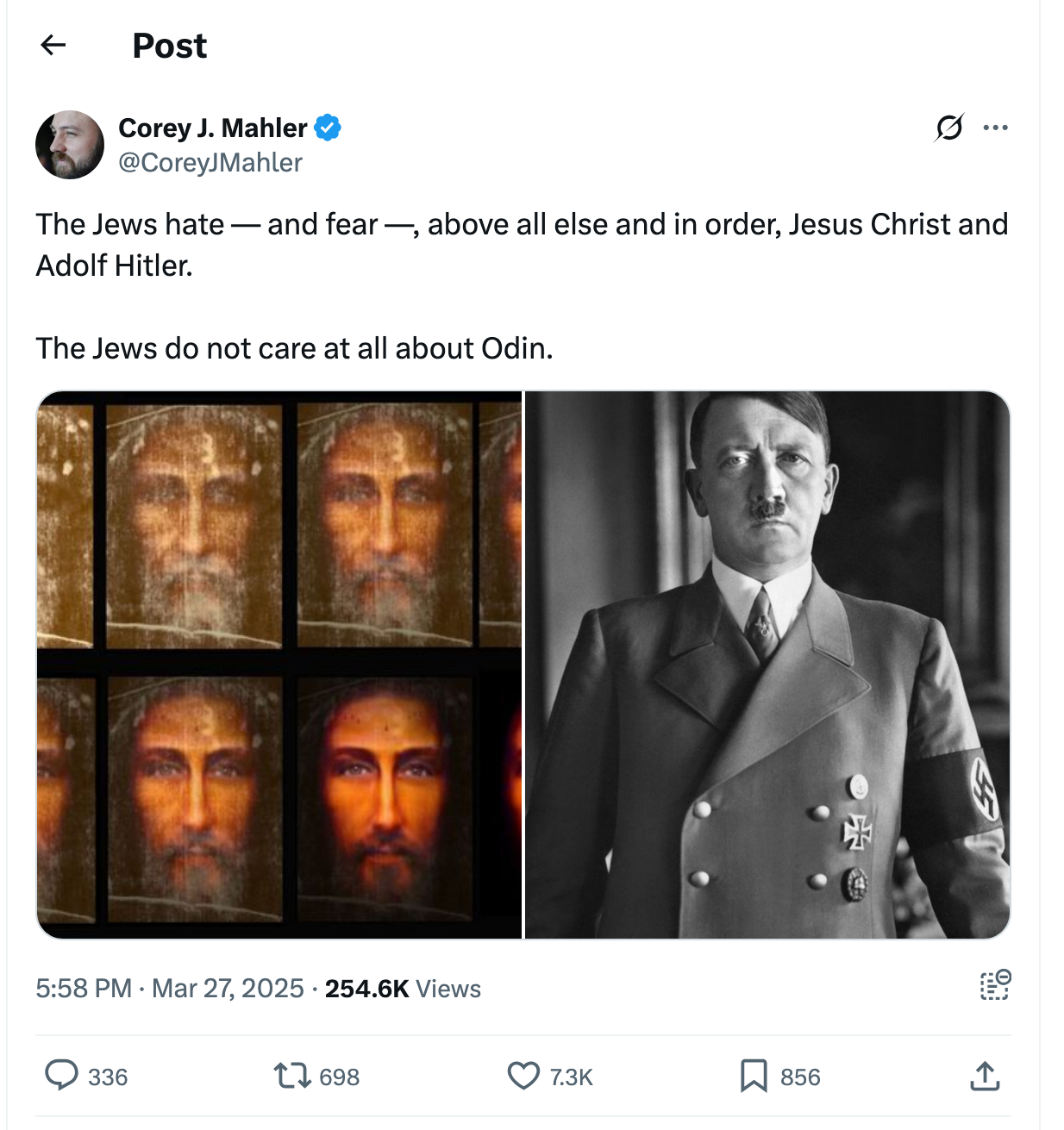Click the 698 repost count
Viewport: 1064px width, 1130px height.
[x=339, y=1077]
